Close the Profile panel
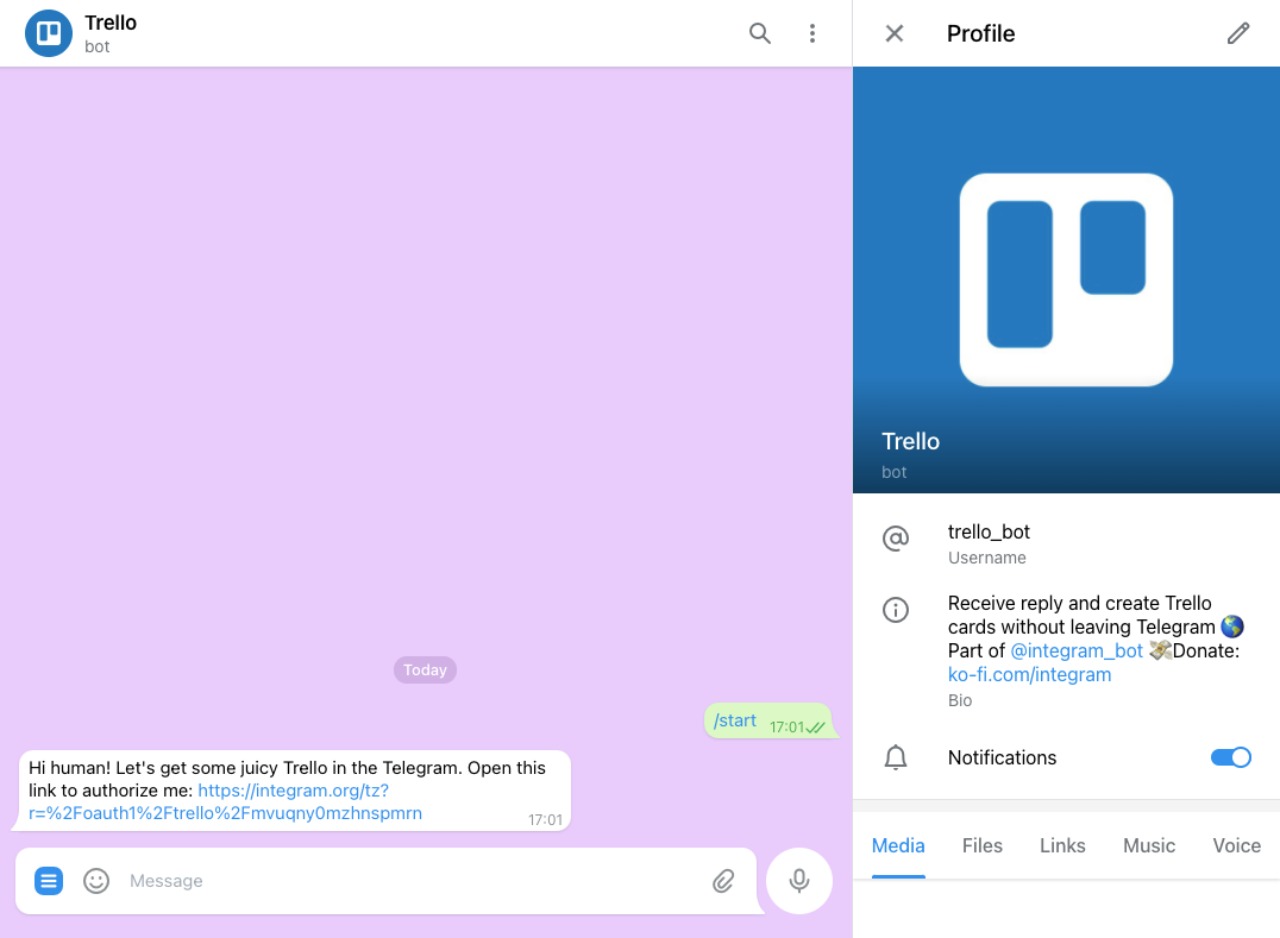 (x=894, y=33)
